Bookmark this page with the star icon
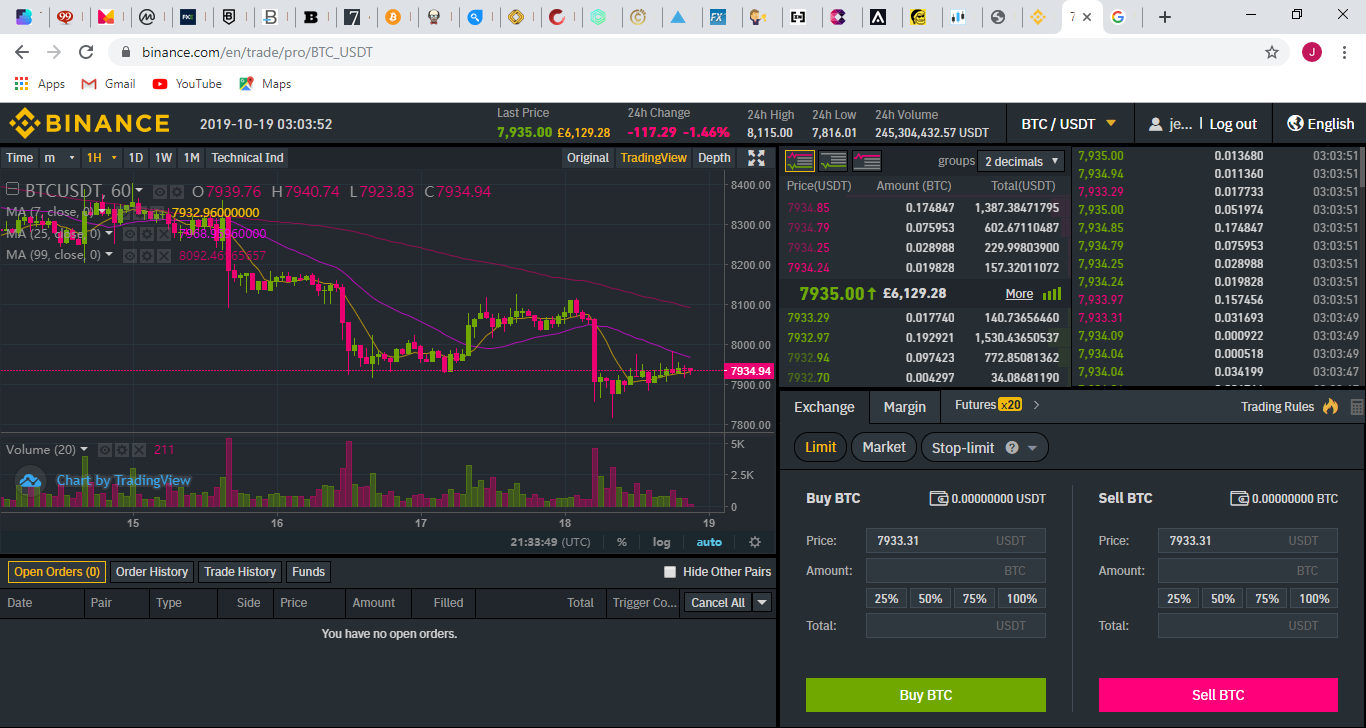This screenshot has height=728, width=1366. click(1272, 52)
